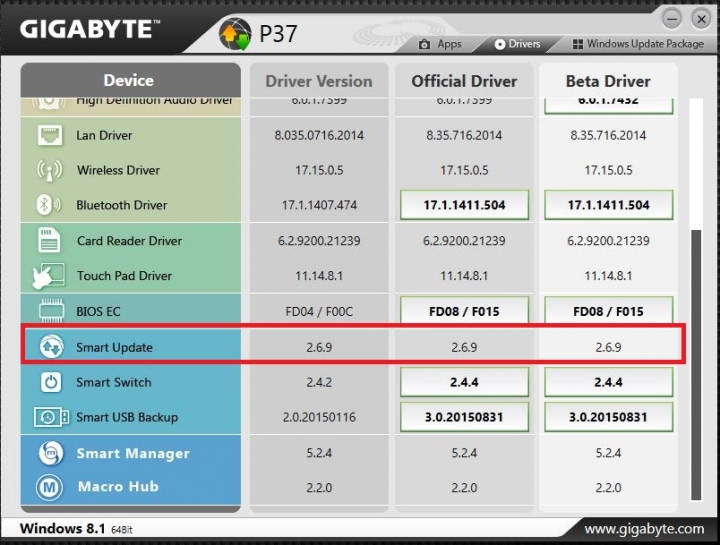720x545 pixels.
Task: Click installed Lan version 8.035.0716.2014
Action: pos(319,135)
